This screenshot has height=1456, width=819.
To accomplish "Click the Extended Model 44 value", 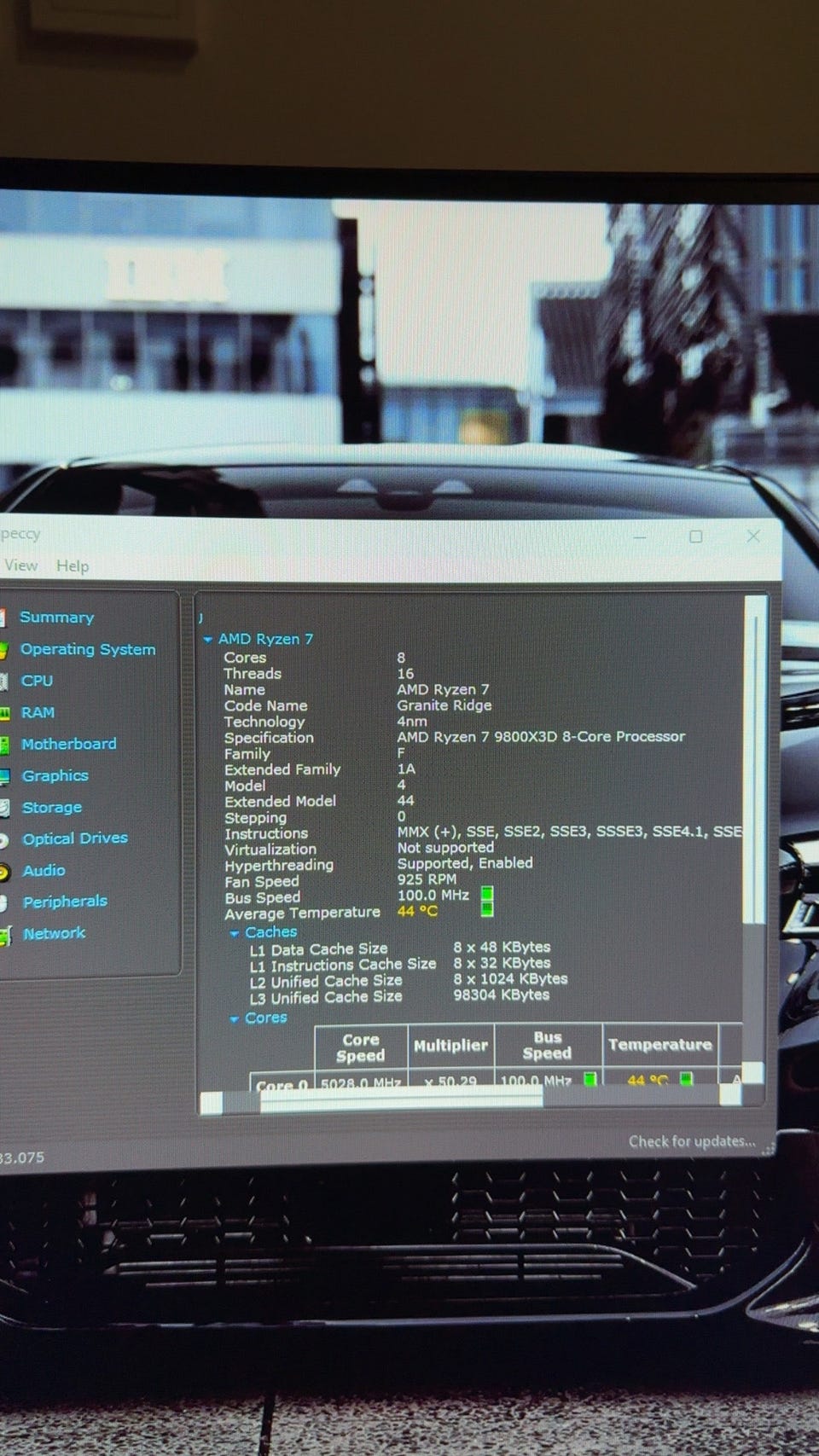I will (405, 801).
